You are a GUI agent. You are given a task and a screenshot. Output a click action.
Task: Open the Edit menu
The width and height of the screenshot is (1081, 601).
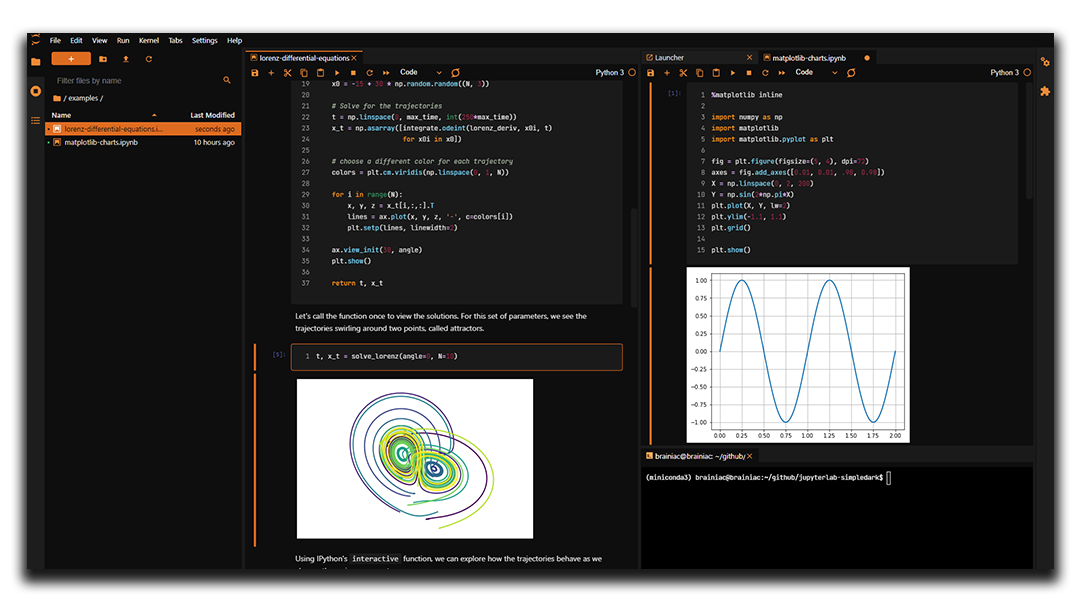click(x=76, y=41)
